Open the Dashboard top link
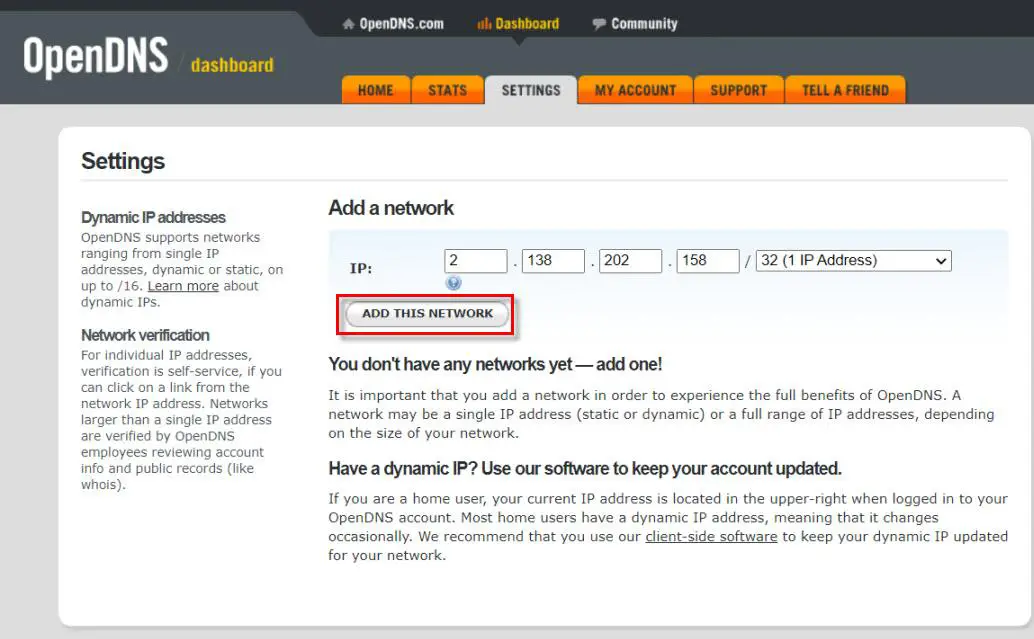 tap(527, 24)
